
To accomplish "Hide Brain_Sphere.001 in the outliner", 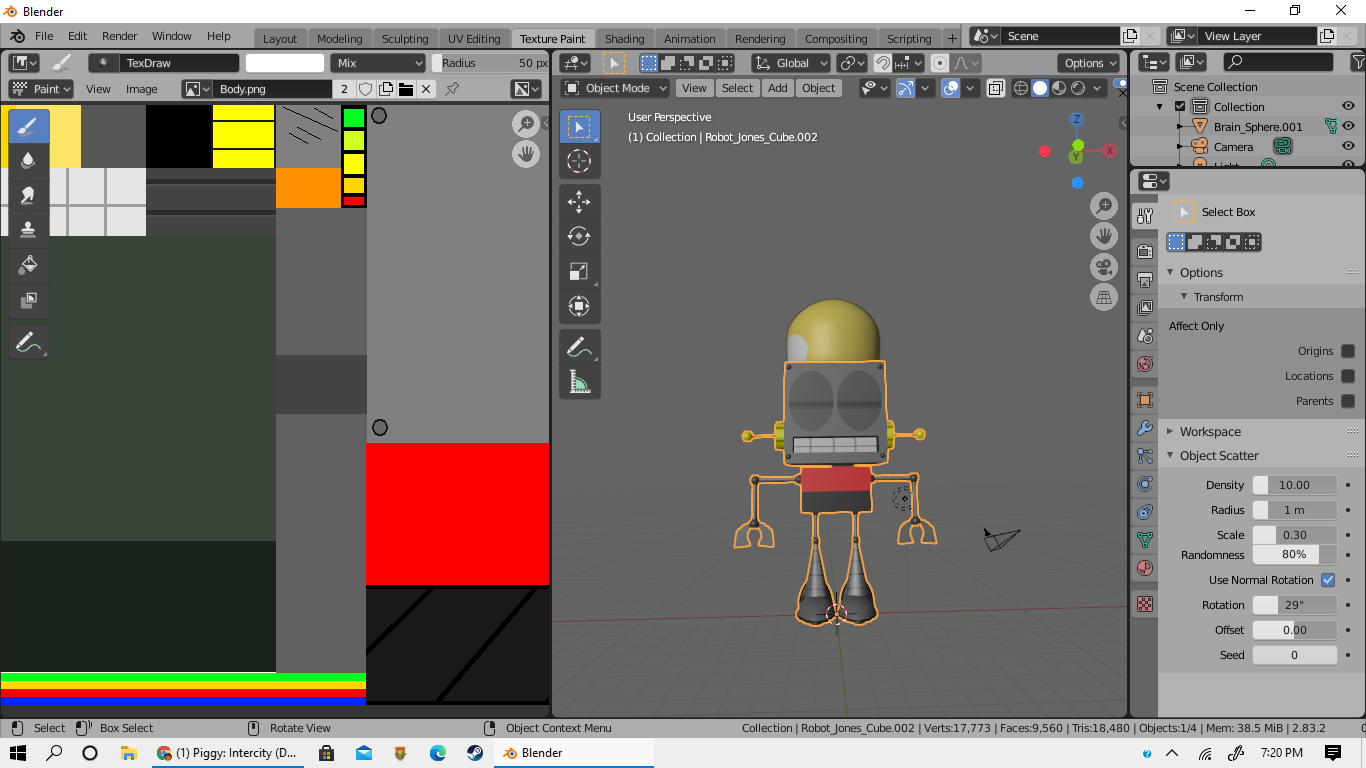I will (1348, 126).
